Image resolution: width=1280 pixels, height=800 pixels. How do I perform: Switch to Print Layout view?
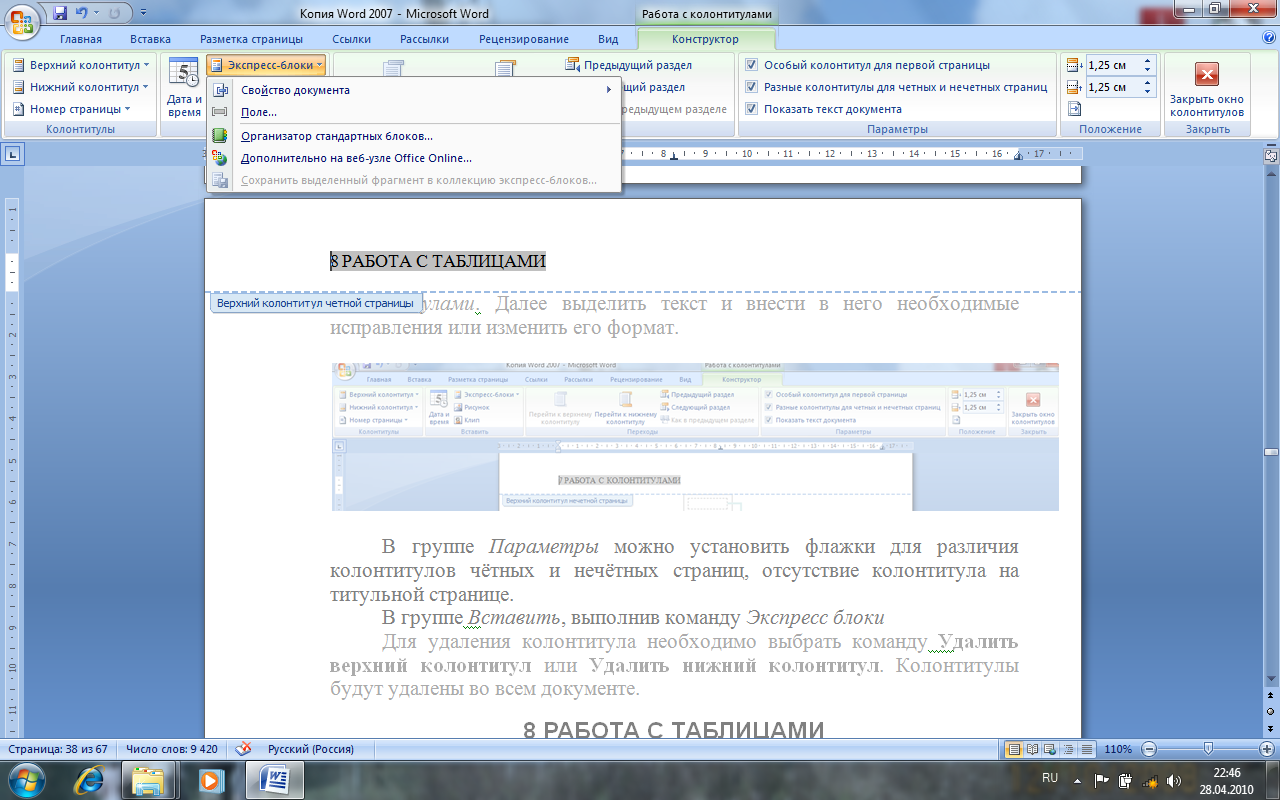[1014, 749]
